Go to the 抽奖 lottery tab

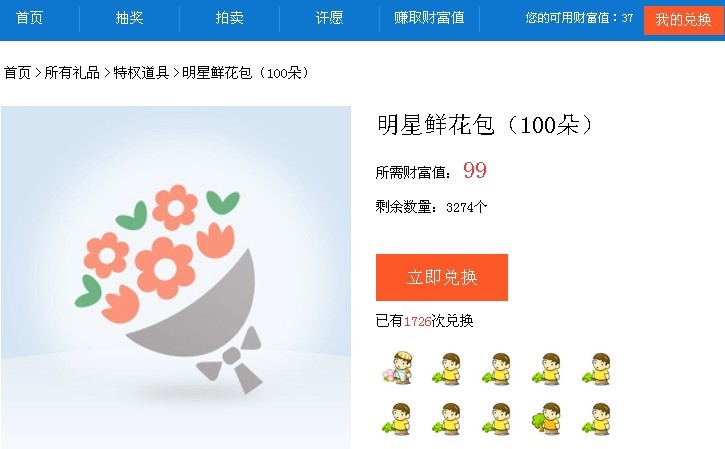tap(129, 18)
